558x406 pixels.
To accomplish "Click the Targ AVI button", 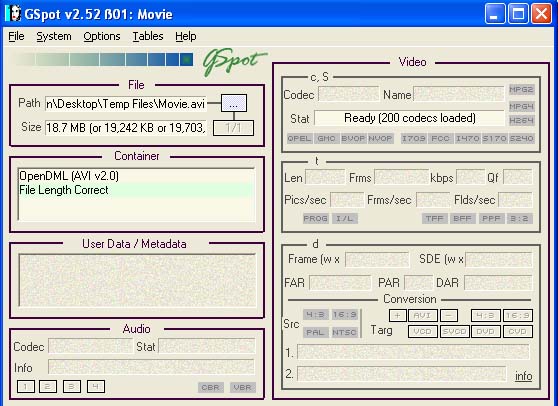I will [x=422, y=315].
